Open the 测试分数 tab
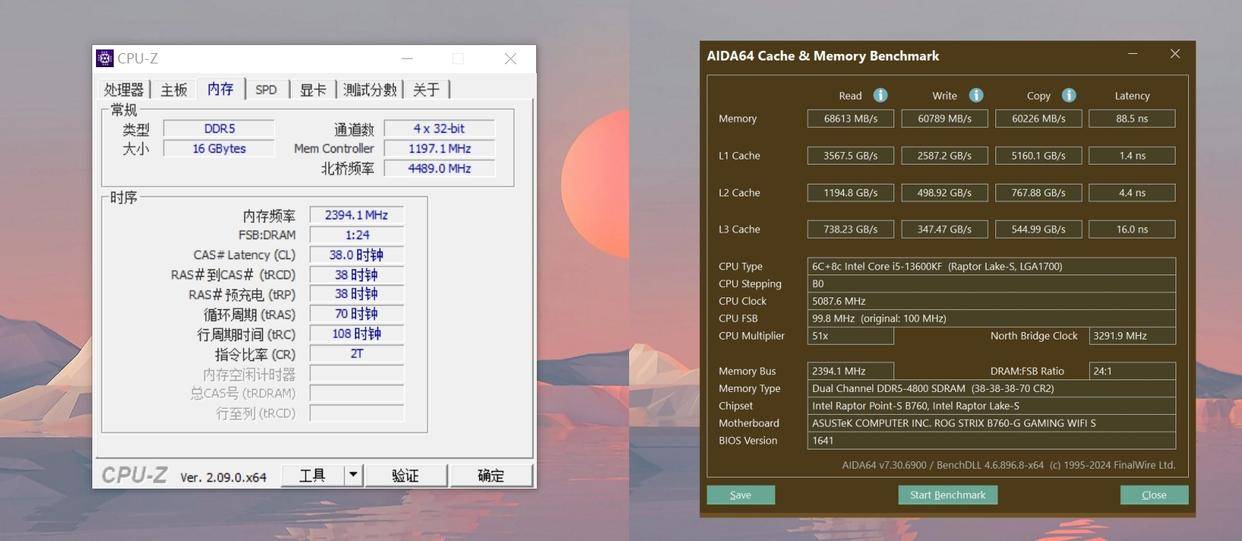Viewport: 1242px width, 541px height. click(x=370, y=89)
